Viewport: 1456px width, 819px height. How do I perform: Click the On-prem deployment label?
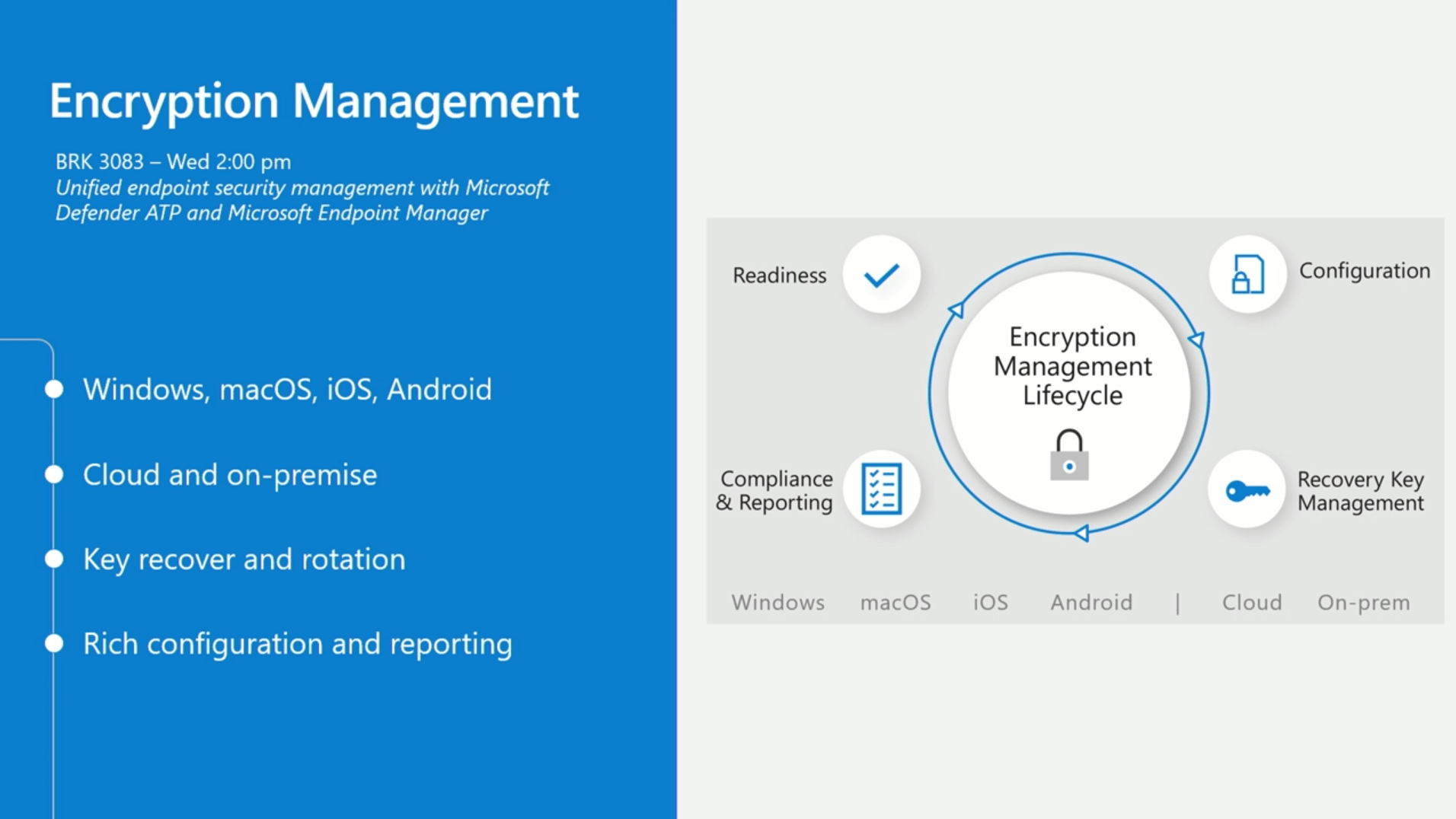(x=1364, y=602)
